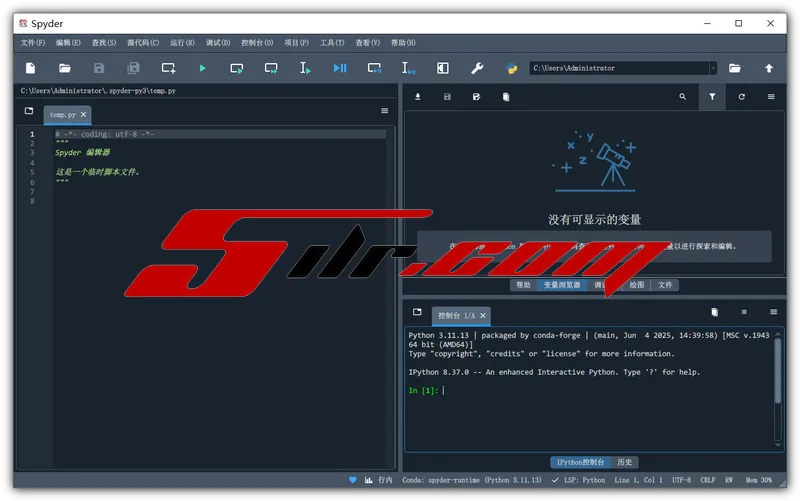Browse for a working directory folder
Screen dimensions: 800x501
point(735,68)
